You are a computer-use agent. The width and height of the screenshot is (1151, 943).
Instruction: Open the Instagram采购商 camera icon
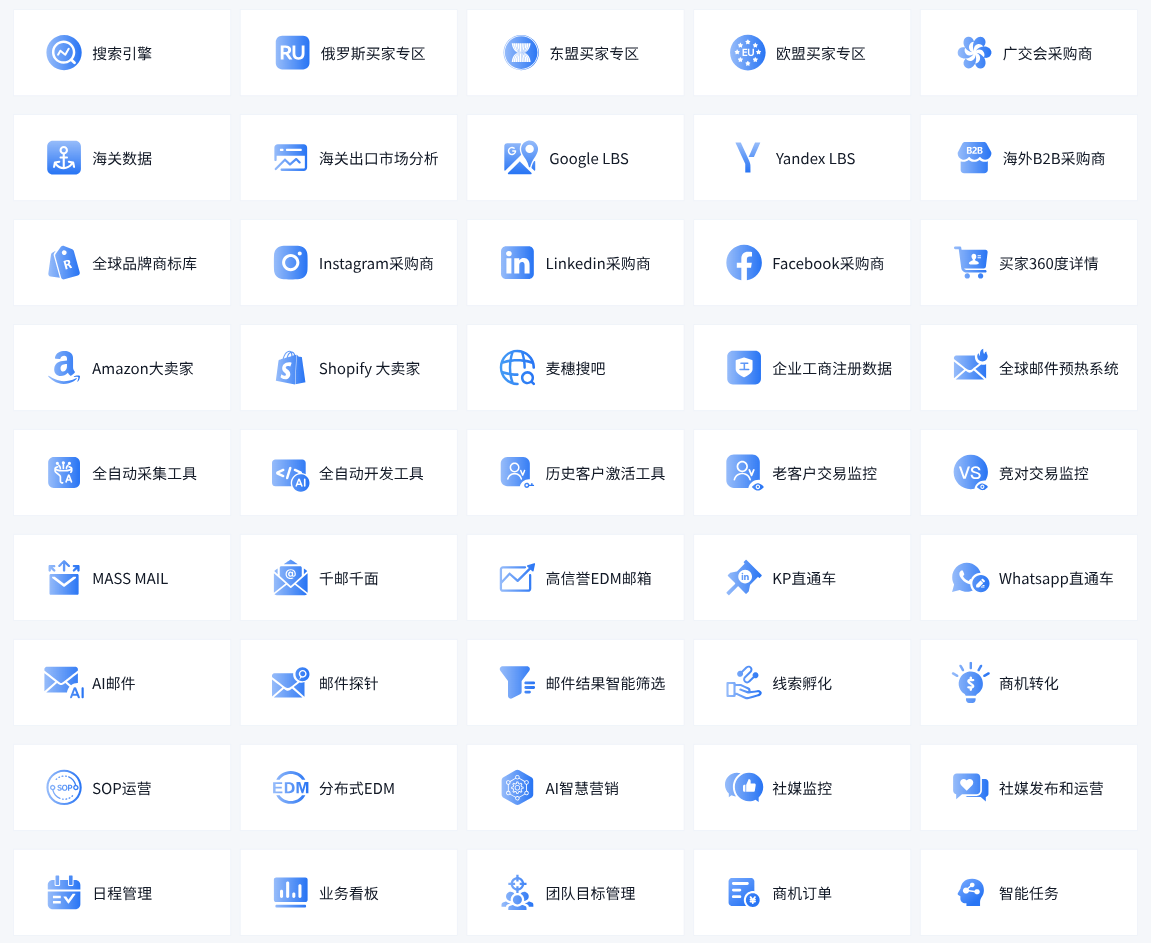pos(291,263)
